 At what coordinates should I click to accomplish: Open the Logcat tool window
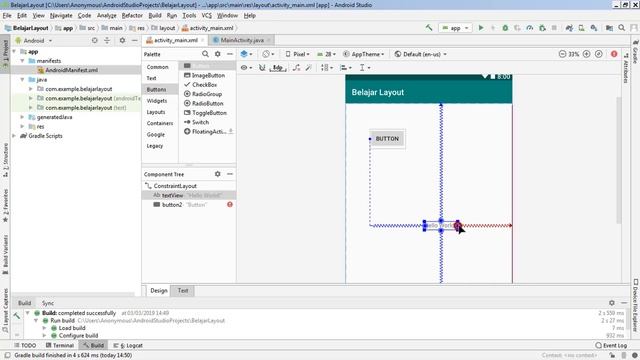[x=128, y=345]
